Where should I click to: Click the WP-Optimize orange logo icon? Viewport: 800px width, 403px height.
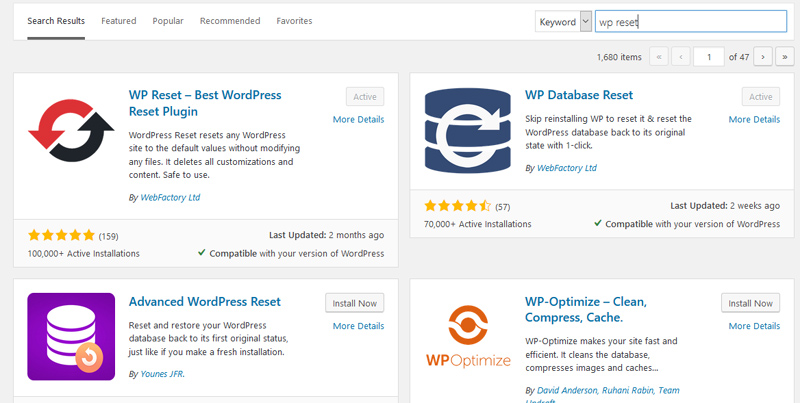tap(468, 336)
